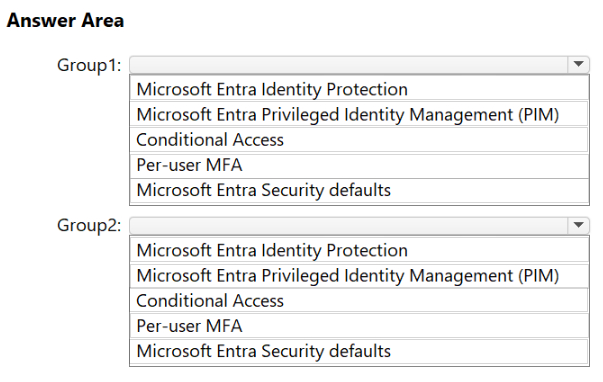This screenshot has height=382, width=603.
Task: Select Conditional Access under Group1
Action: coord(359,139)
